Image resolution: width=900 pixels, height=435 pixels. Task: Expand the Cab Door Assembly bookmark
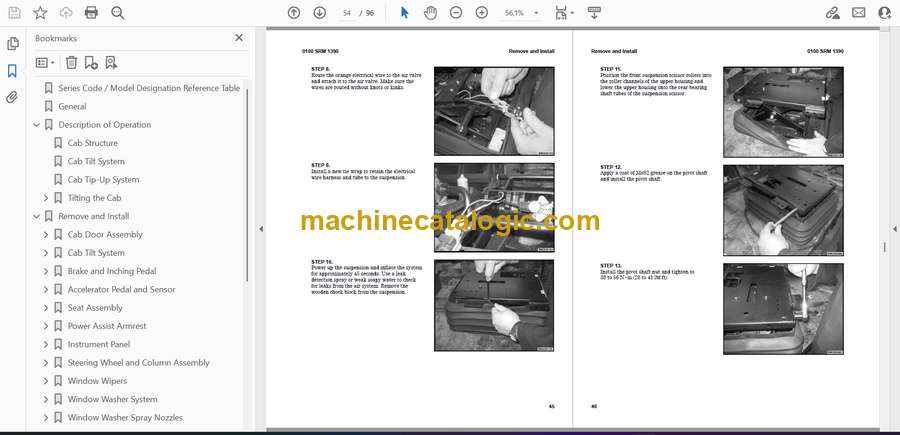tap(46, 235)
